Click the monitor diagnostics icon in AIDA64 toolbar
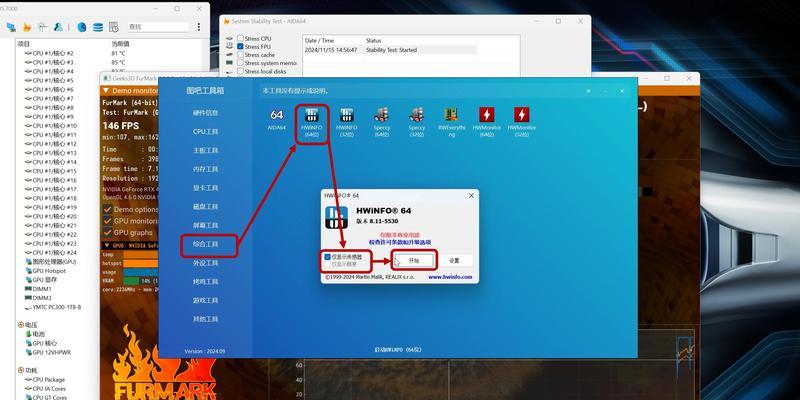Viewport: 800px width, 400px height. tap(42, 27)
